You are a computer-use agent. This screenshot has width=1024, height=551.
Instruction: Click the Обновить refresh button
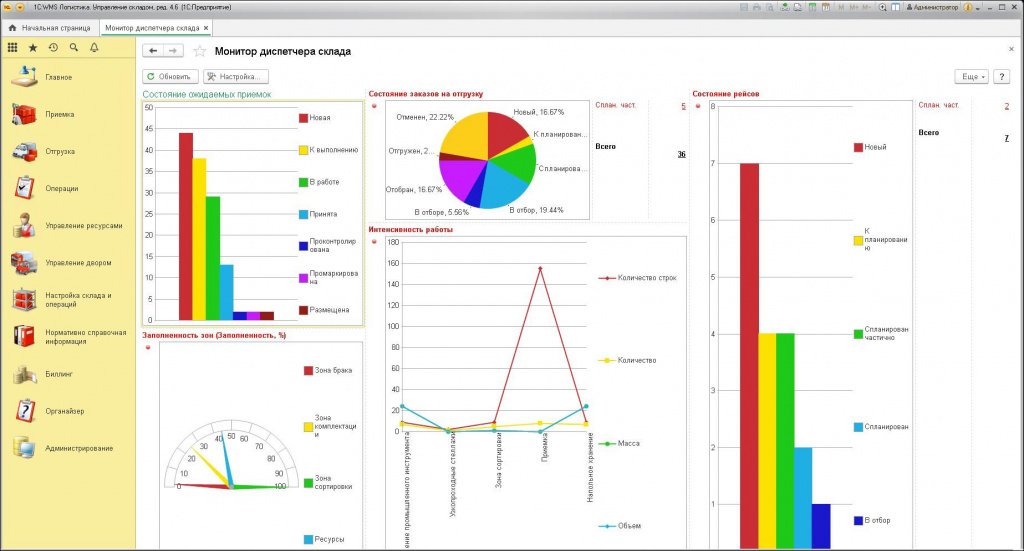click(170, 76)
